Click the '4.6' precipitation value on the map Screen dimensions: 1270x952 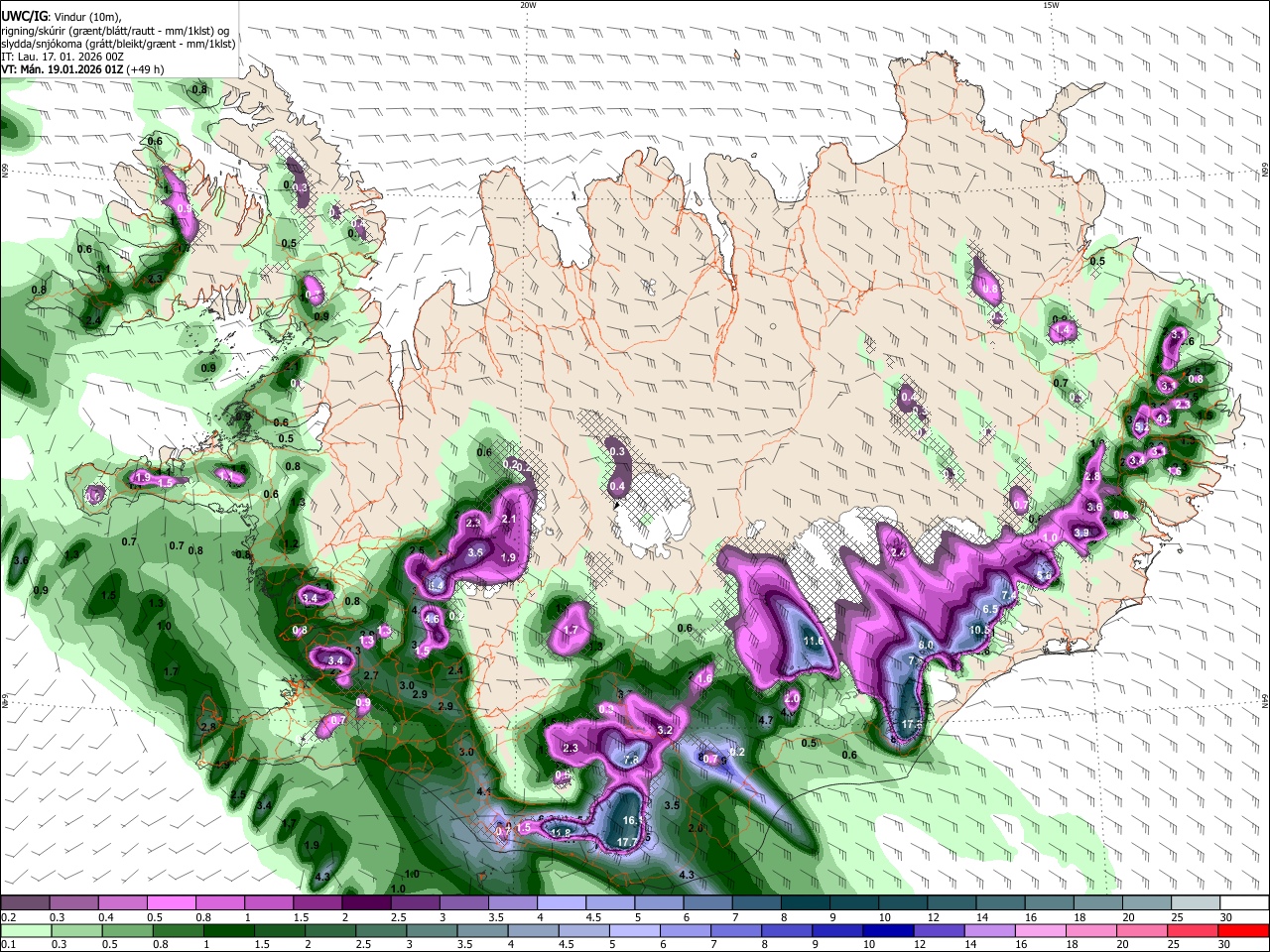click(x=432, y=619)
